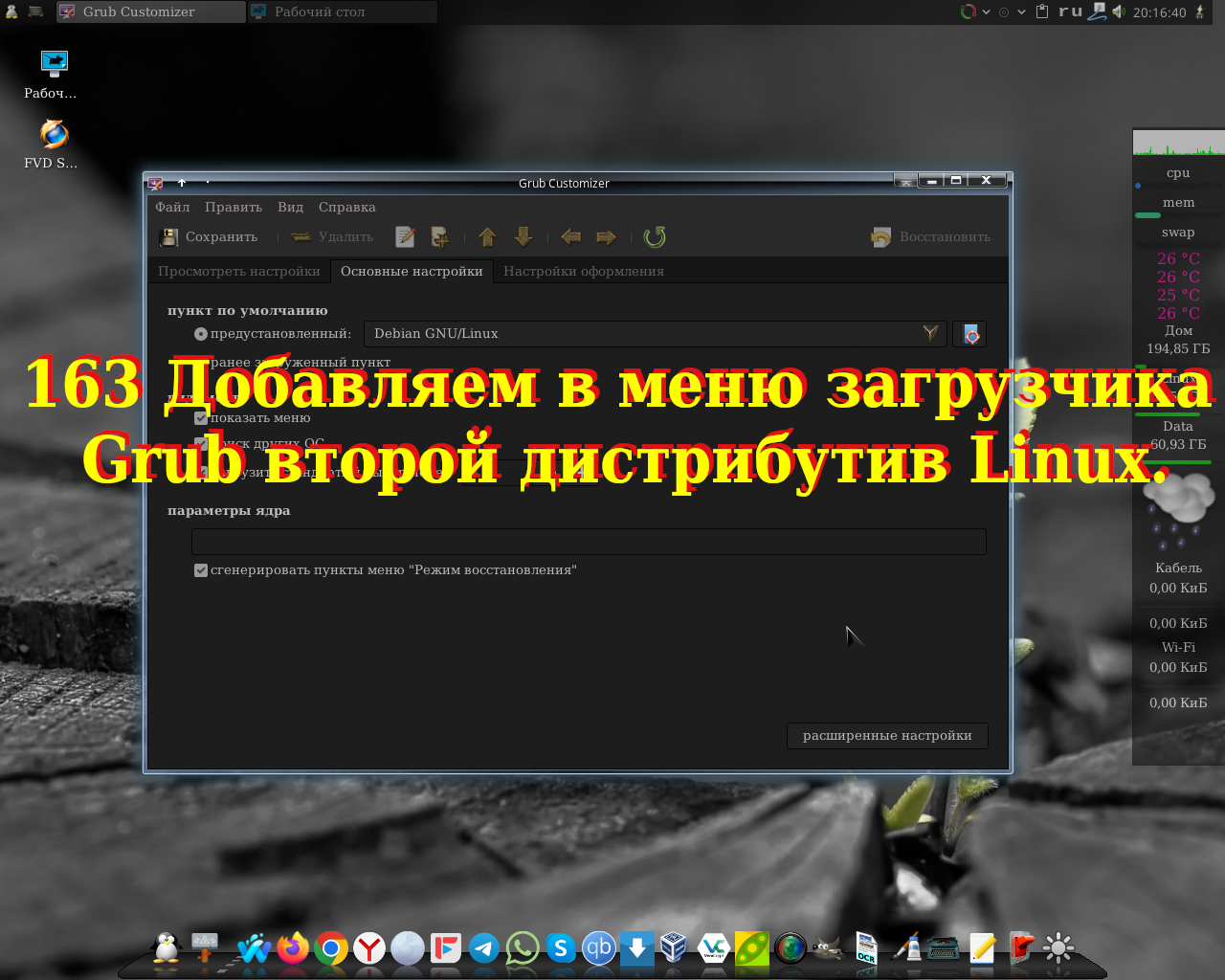Click the ru keyboard layout indicator
The width and height of the screenshot is (1225, 980).
pyautogui.click(x=1070, y=11)
